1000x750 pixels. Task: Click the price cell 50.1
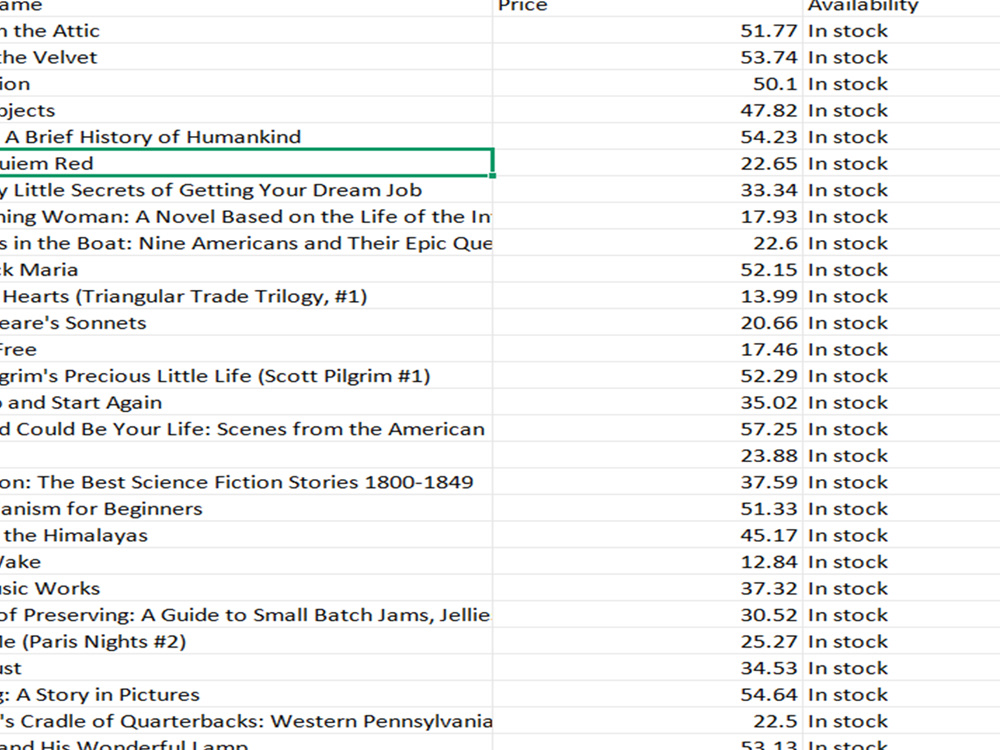coord(647,84)
